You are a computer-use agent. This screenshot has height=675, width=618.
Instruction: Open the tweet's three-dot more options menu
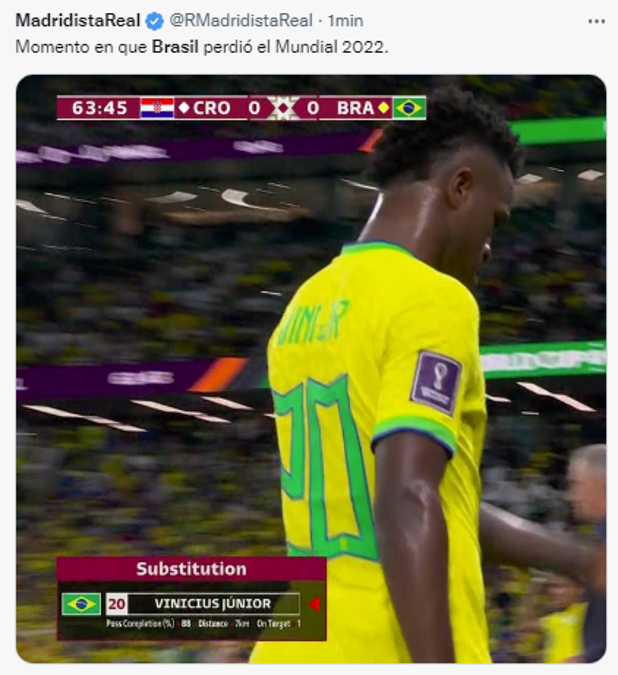(x=596, y=21)
